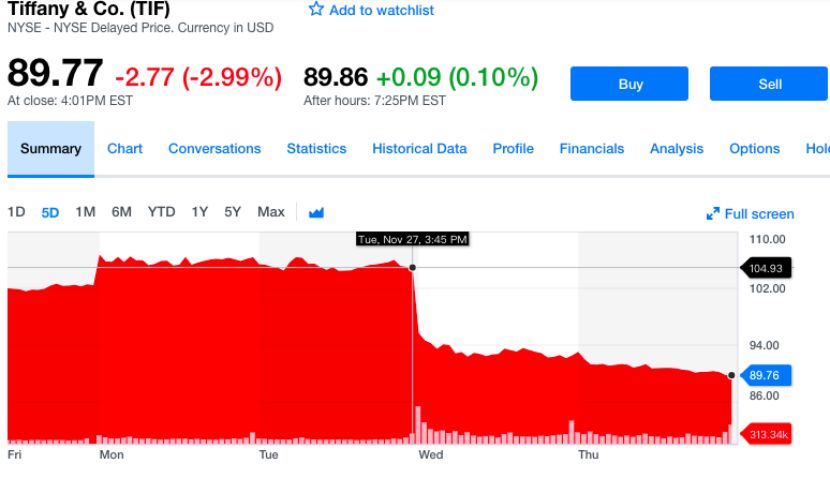The image size is (830, 479).
Task: Choose the YTD time range
Action: pyautogui.click(x=161, y=212)
